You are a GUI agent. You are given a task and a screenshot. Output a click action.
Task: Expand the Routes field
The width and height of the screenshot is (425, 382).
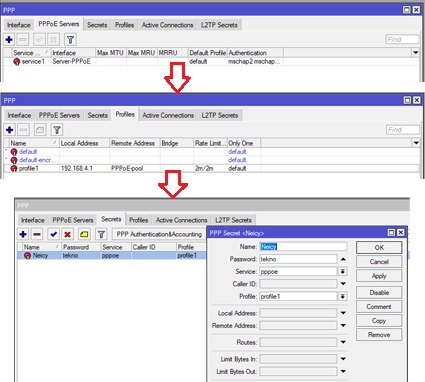343,342
